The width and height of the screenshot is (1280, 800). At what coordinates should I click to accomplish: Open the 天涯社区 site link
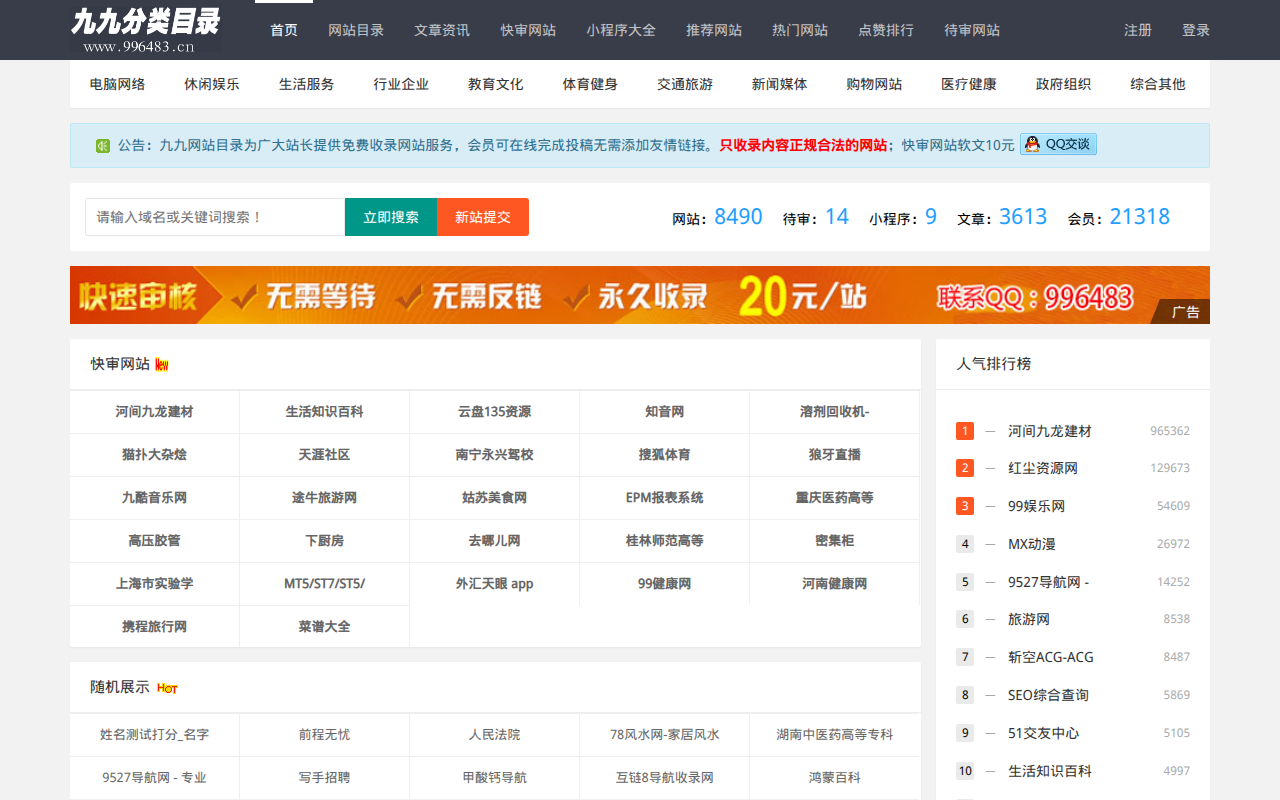(x=324, y=455)
